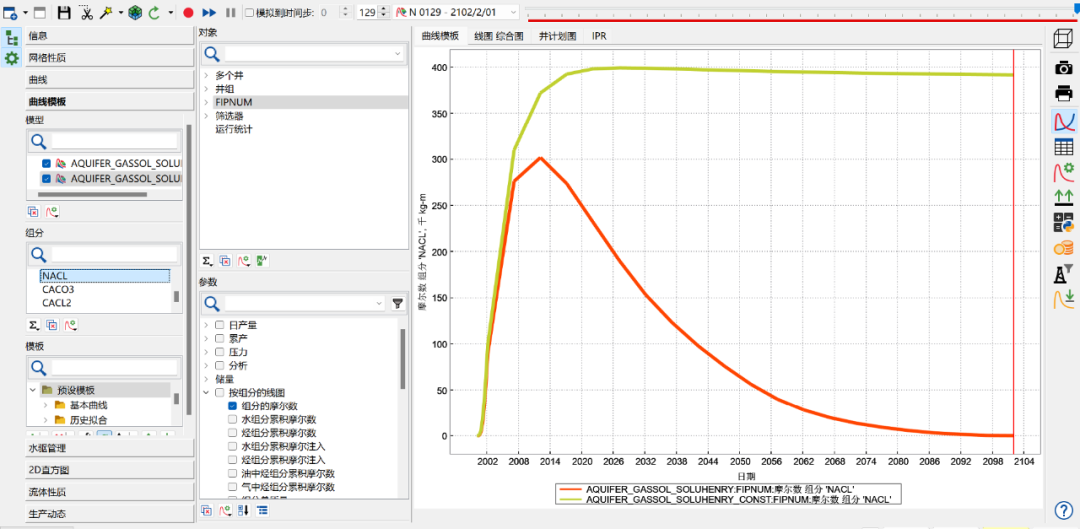Click the help question mark icon
The height and width of the screenshot is (529, 1080).
pos(1064,510)
